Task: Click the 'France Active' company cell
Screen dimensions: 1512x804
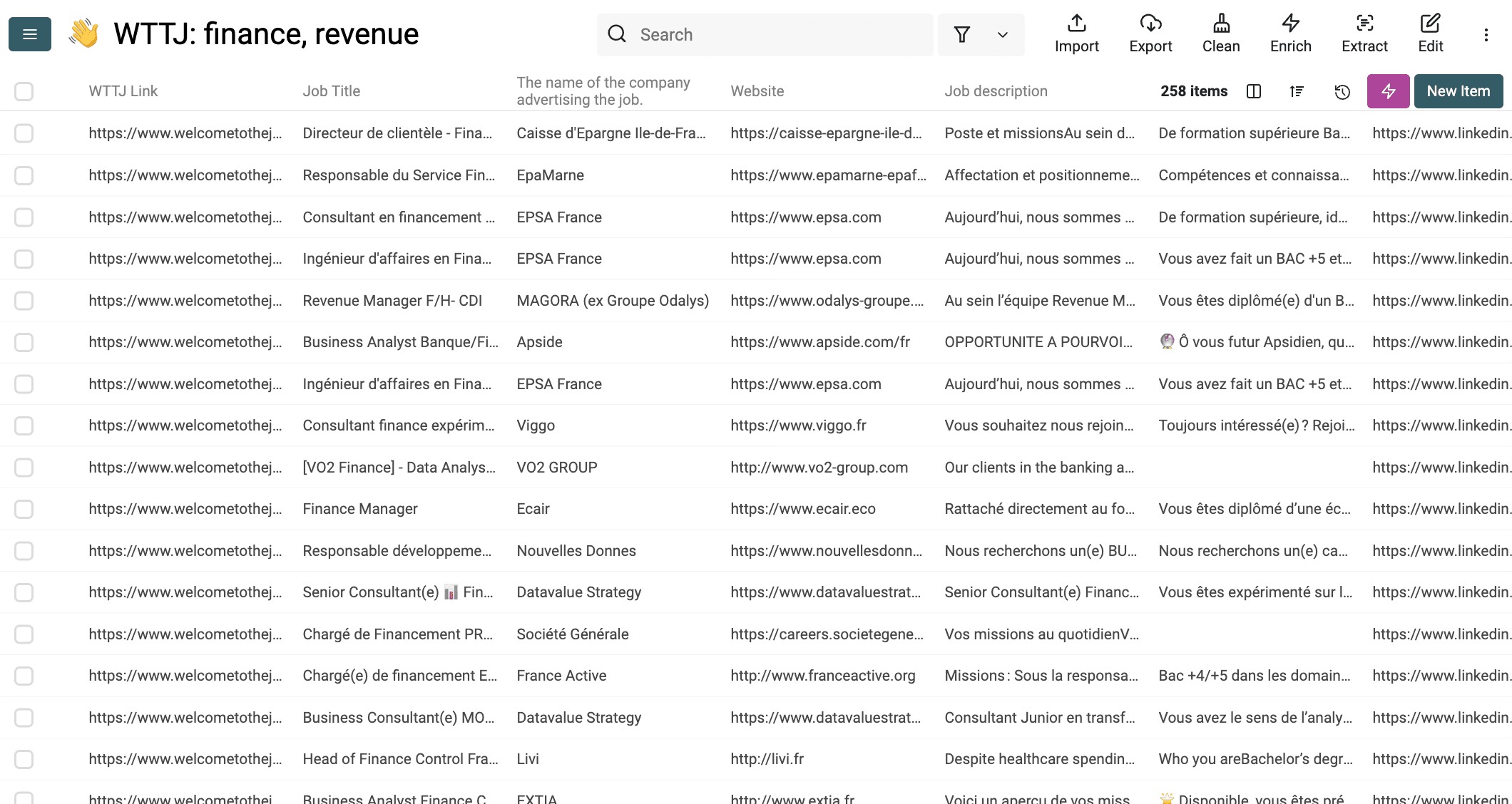Action: pyautogui.click(x=561, y=676)
